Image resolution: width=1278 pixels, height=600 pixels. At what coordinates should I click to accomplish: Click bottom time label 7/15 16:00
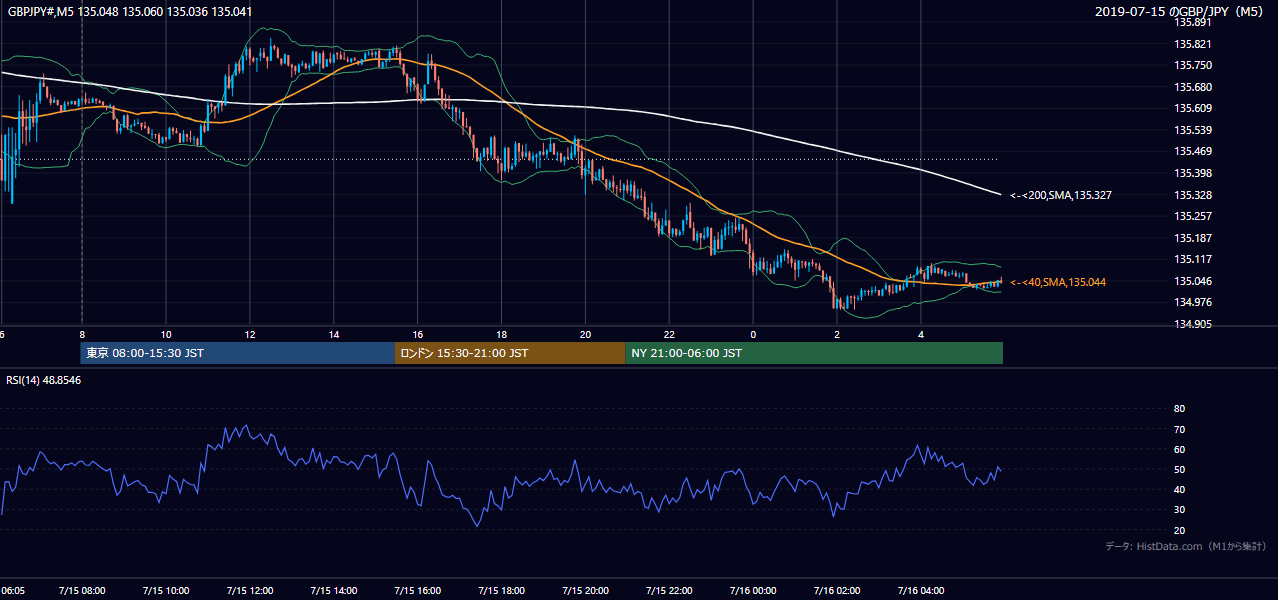coord(418,590)
